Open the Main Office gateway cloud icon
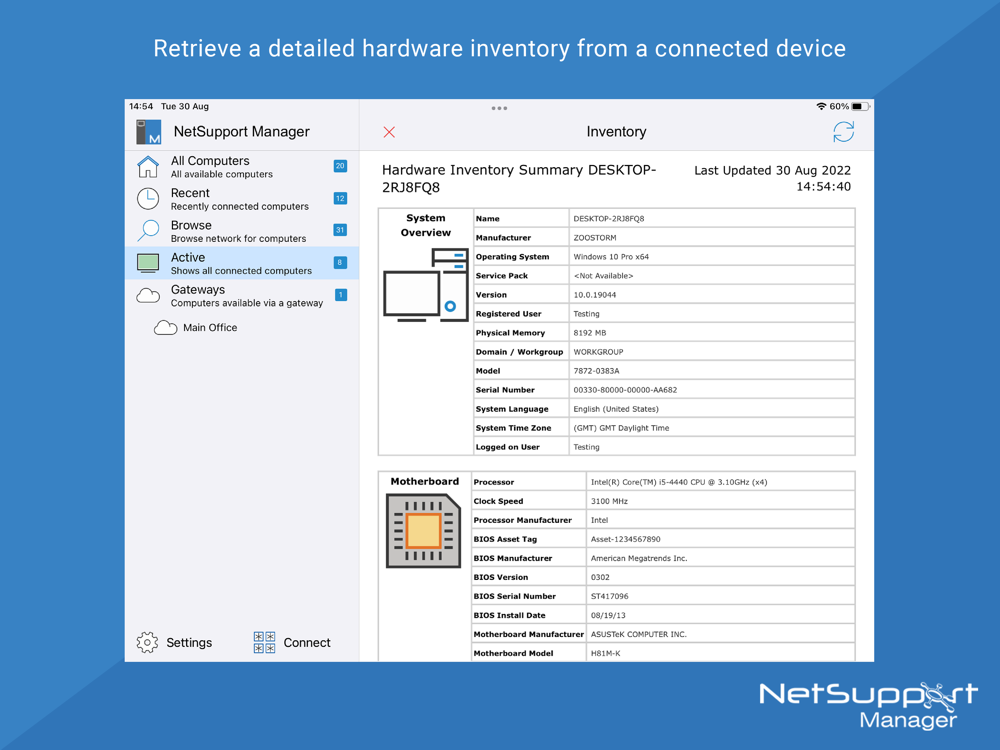 165,328
